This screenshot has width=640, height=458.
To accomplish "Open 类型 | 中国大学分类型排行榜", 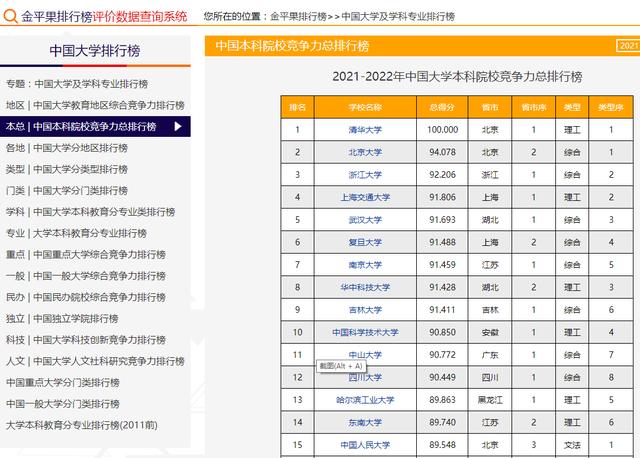I will (67, 169).
